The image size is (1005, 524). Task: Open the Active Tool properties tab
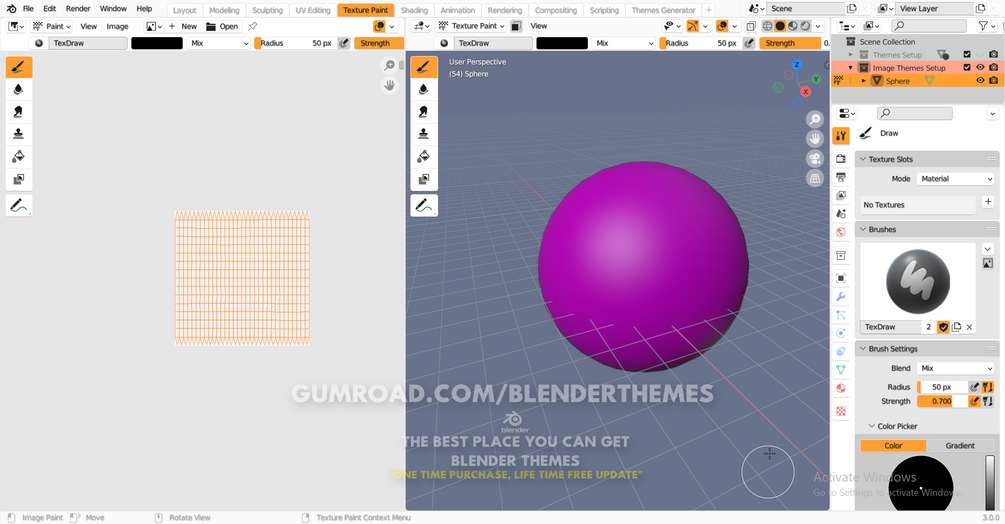click(x=841, y=136)
